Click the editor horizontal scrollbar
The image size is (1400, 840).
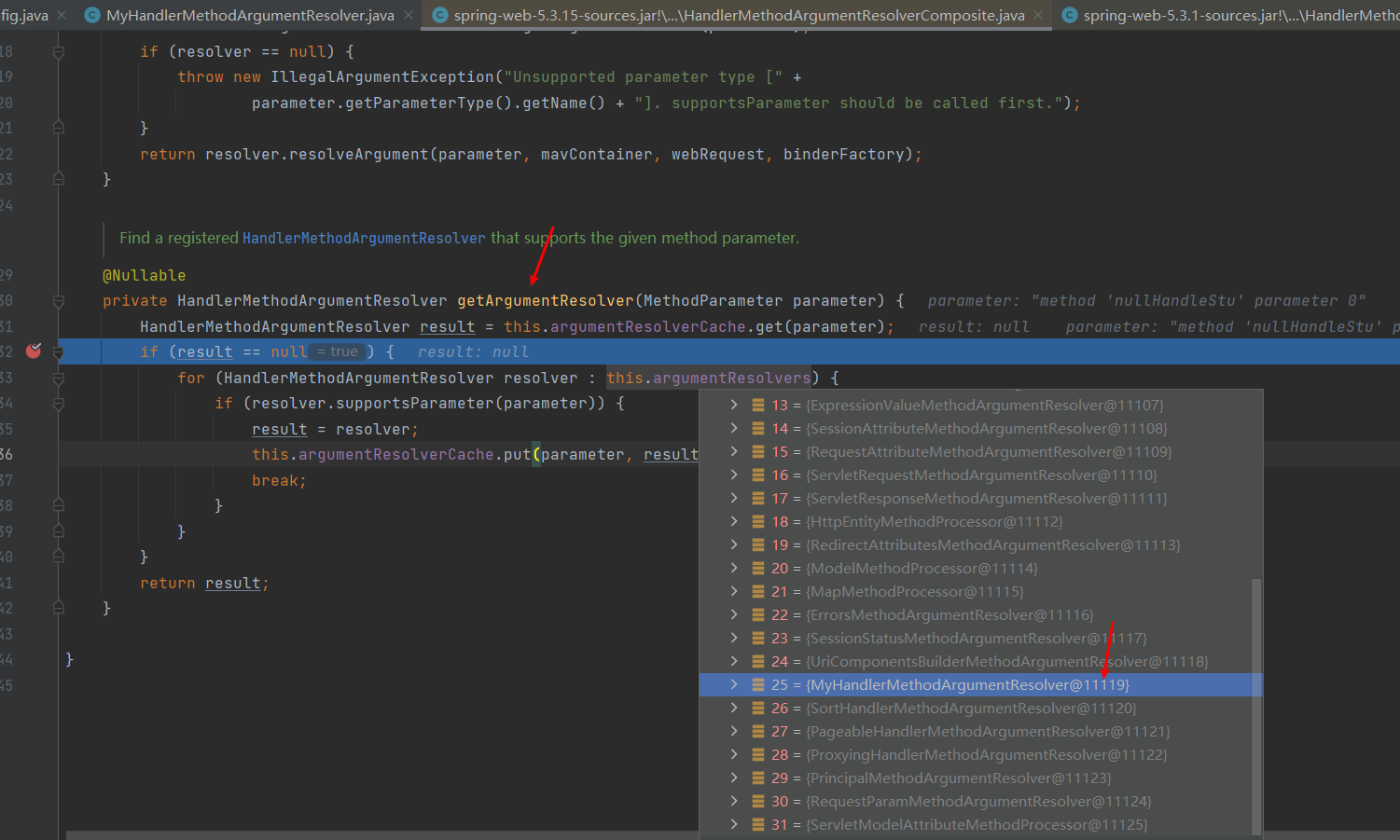(x=382, y=835)
